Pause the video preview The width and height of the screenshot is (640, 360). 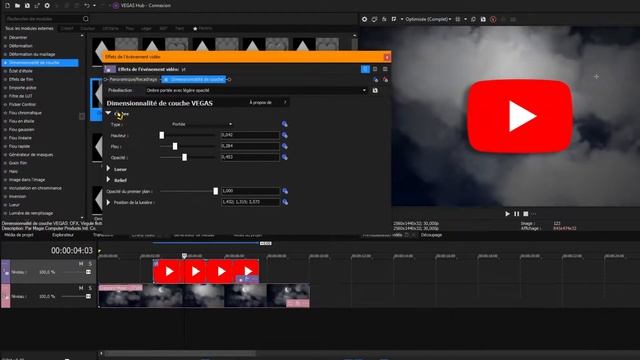point(516,213)
